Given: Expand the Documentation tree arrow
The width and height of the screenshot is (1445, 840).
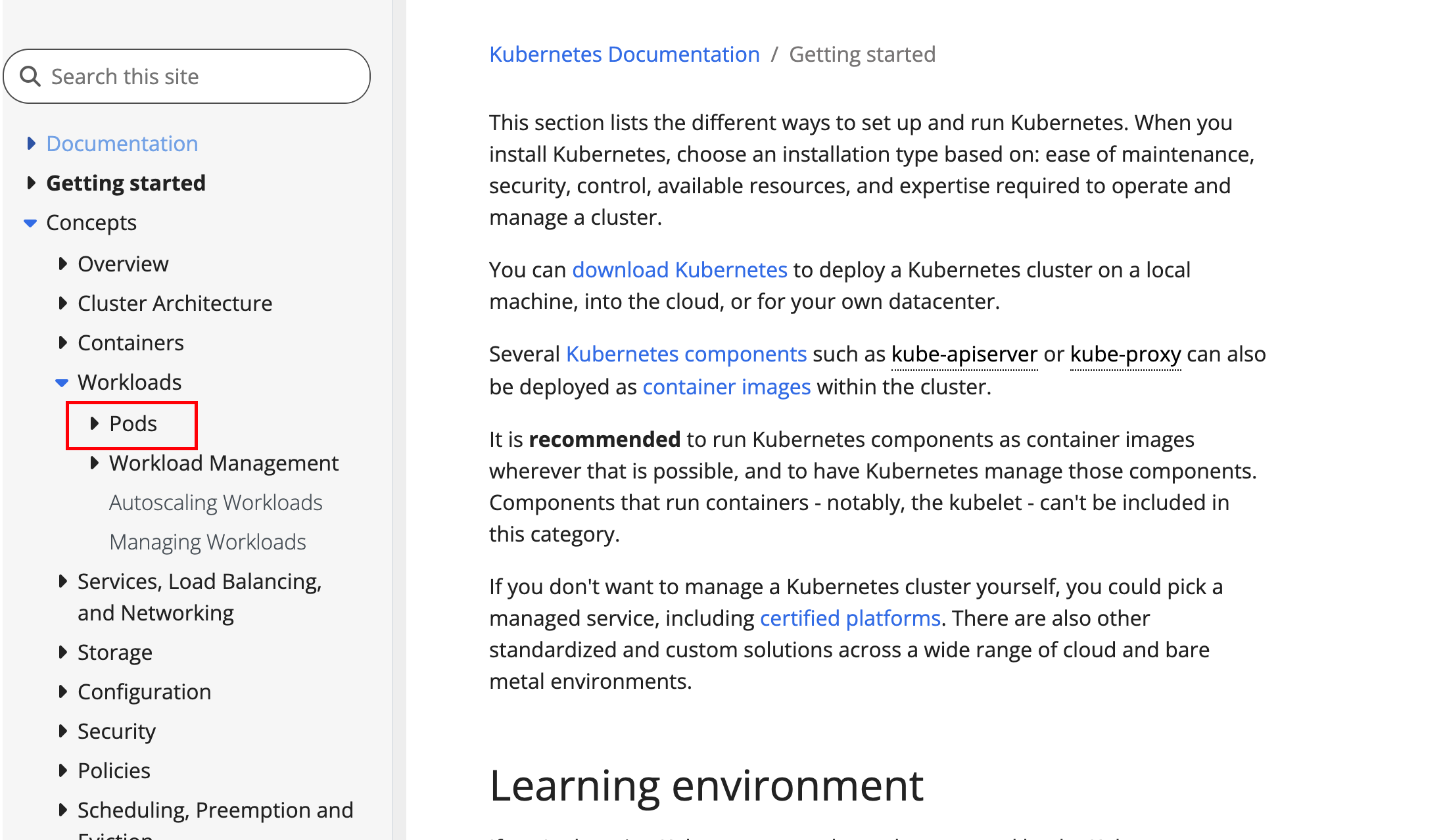Looking at the screenshot, I should click(x=31, y=143).
